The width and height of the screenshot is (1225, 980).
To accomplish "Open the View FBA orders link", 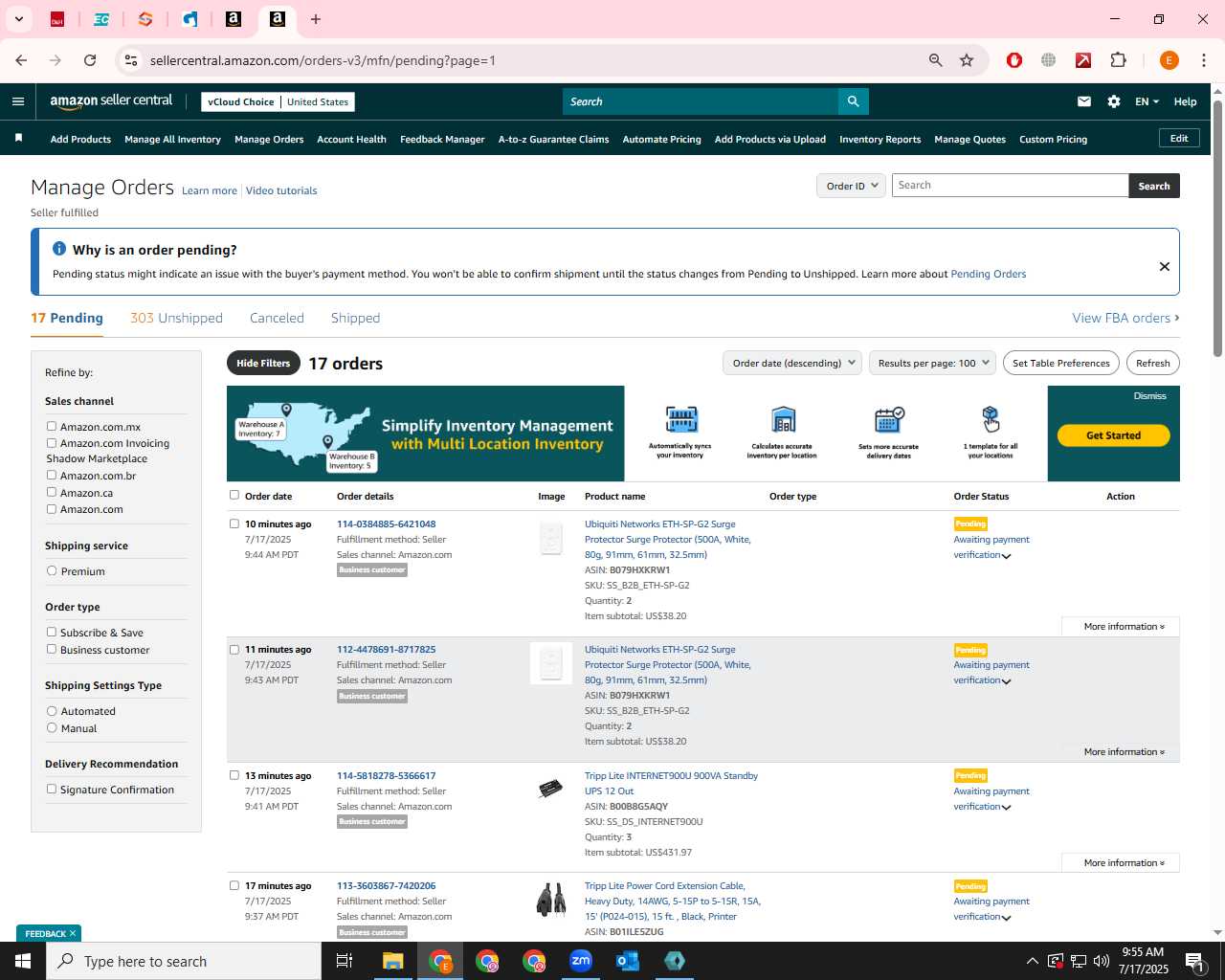I will (1125, 318).
